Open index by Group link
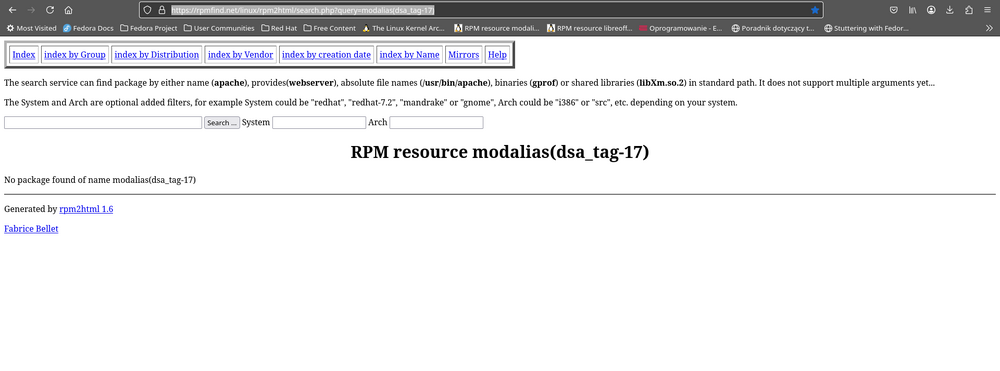Viewport: 1000px width, 371px height. (75, 55)
